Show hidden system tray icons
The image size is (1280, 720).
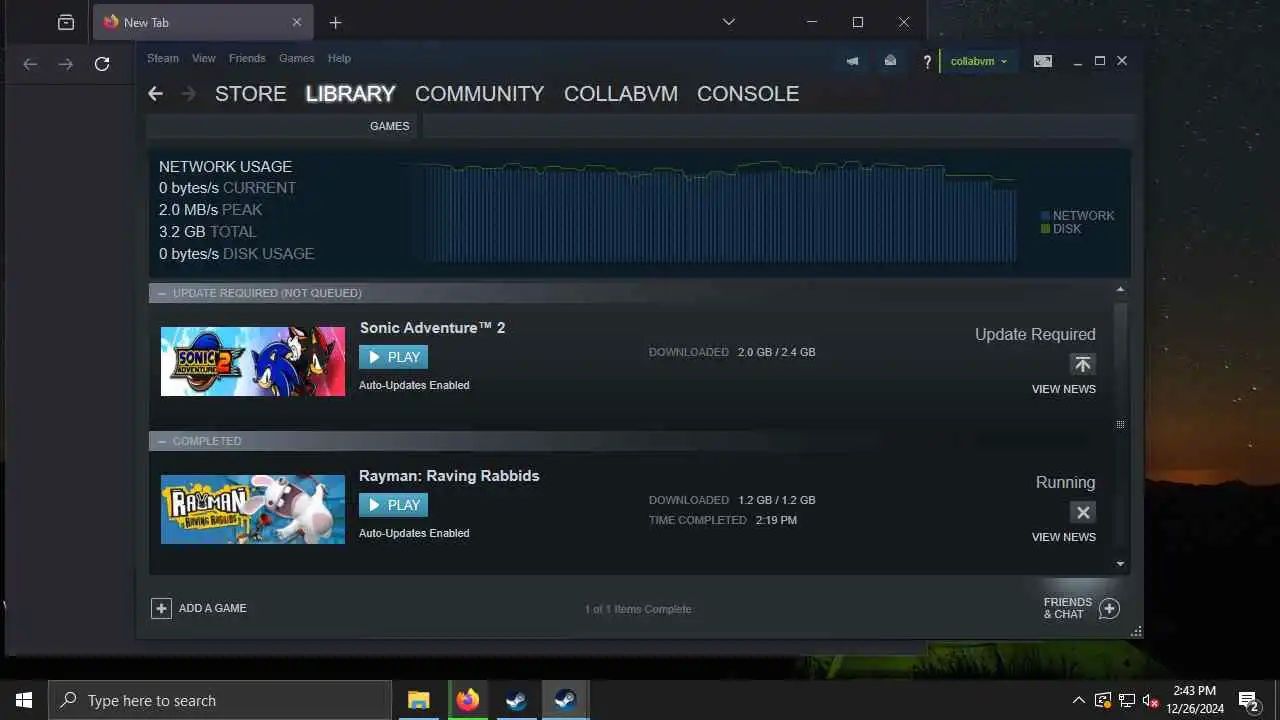pyautogui.click(x=1078, y=700)
